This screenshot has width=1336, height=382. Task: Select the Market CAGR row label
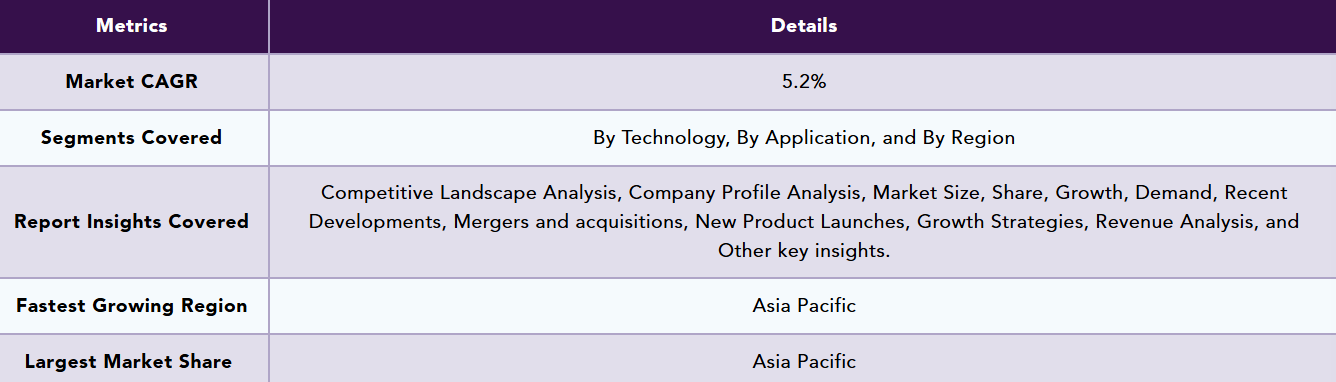[x=132, y=82]
